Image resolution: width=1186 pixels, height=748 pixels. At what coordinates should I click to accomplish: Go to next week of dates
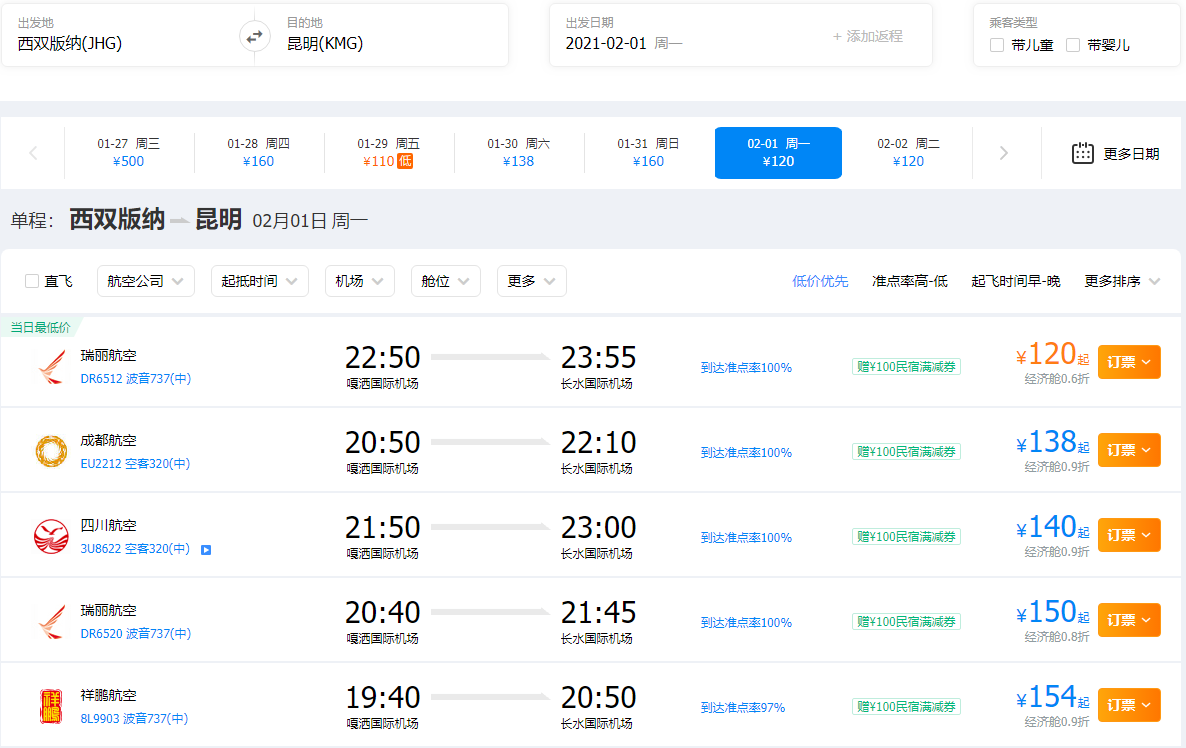coord(1004,154)
